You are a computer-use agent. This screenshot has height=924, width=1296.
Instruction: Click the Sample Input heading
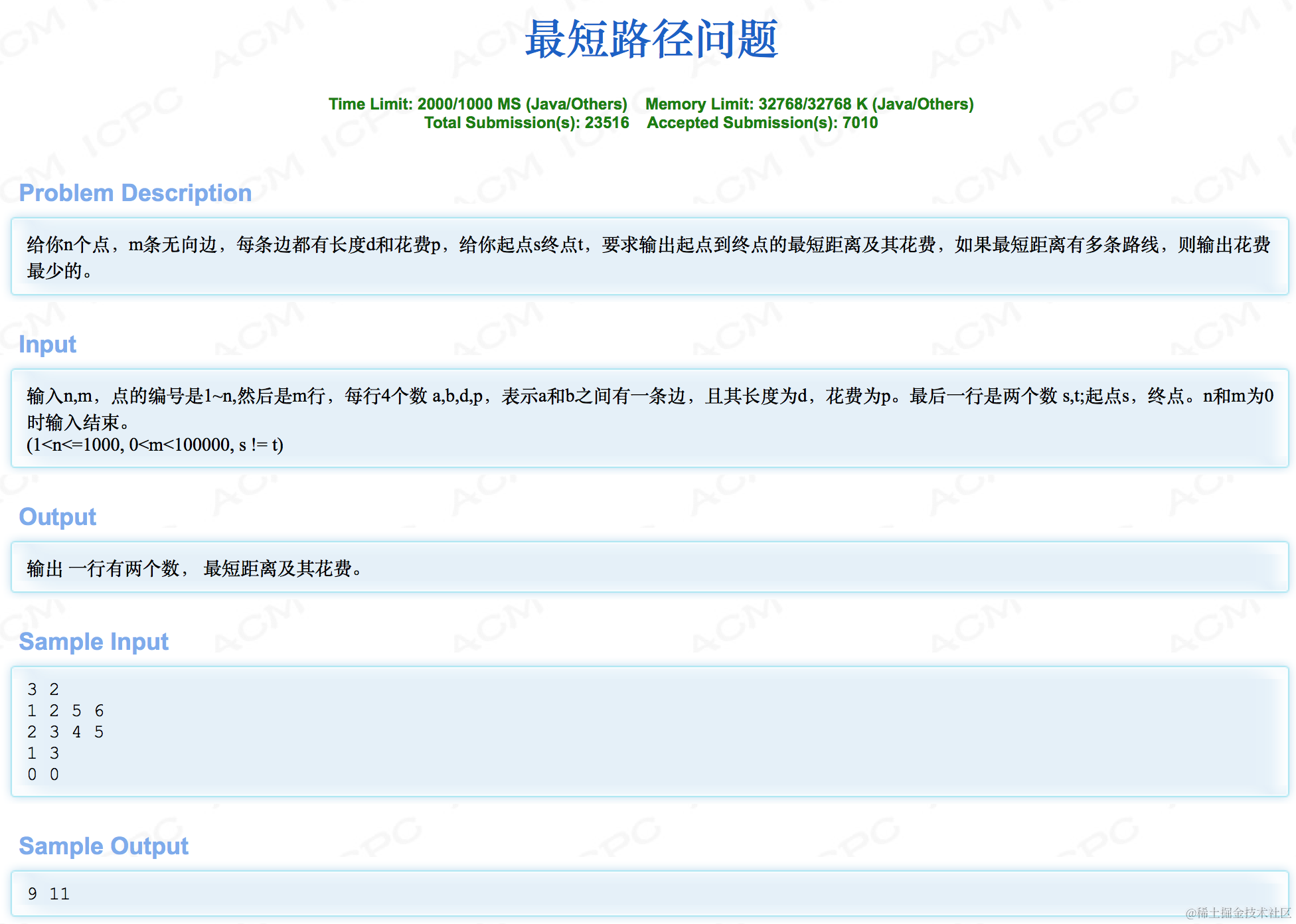(x=94, y=642)
